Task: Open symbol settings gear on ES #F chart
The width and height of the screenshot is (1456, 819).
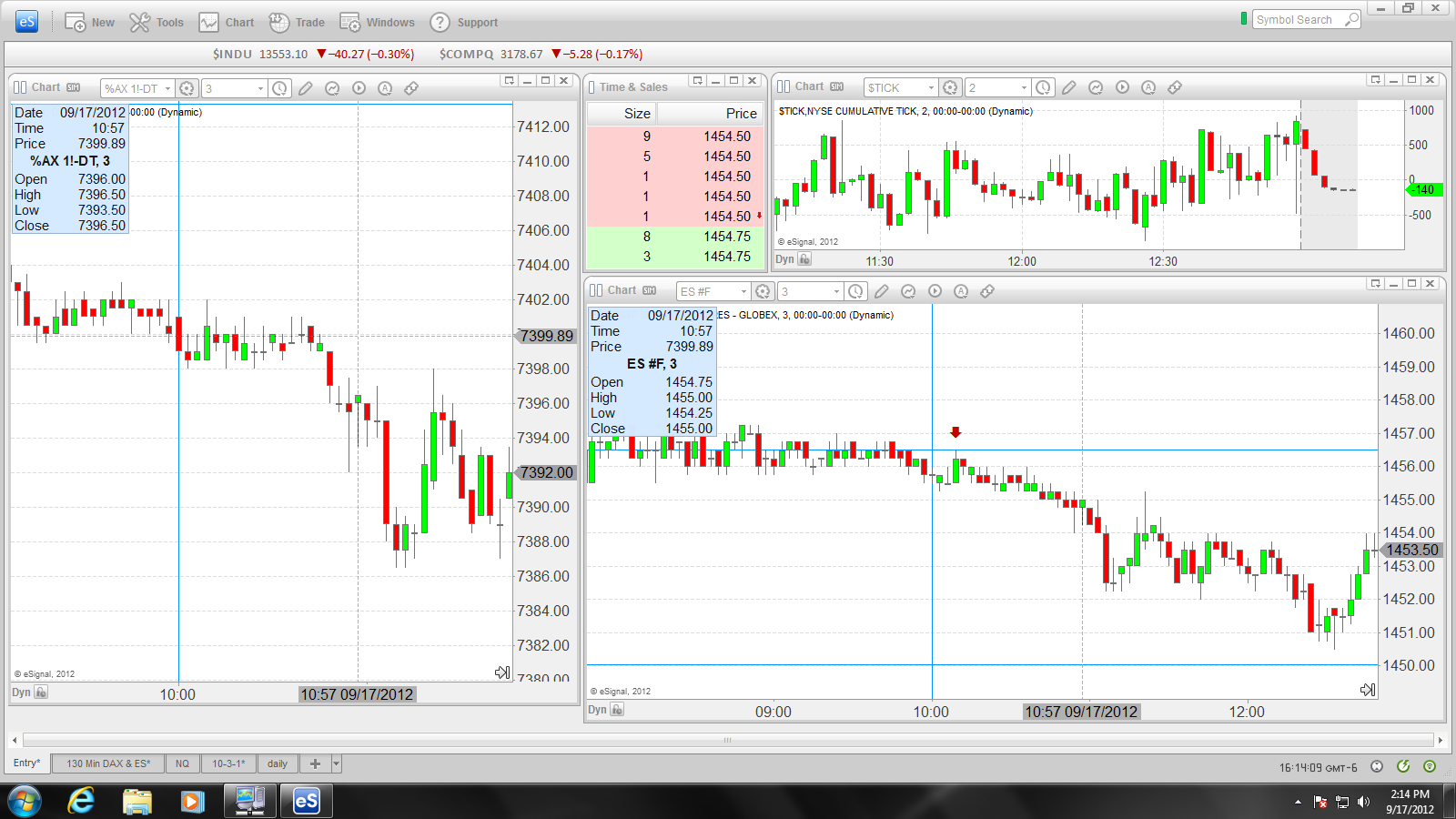Action: 763,291
